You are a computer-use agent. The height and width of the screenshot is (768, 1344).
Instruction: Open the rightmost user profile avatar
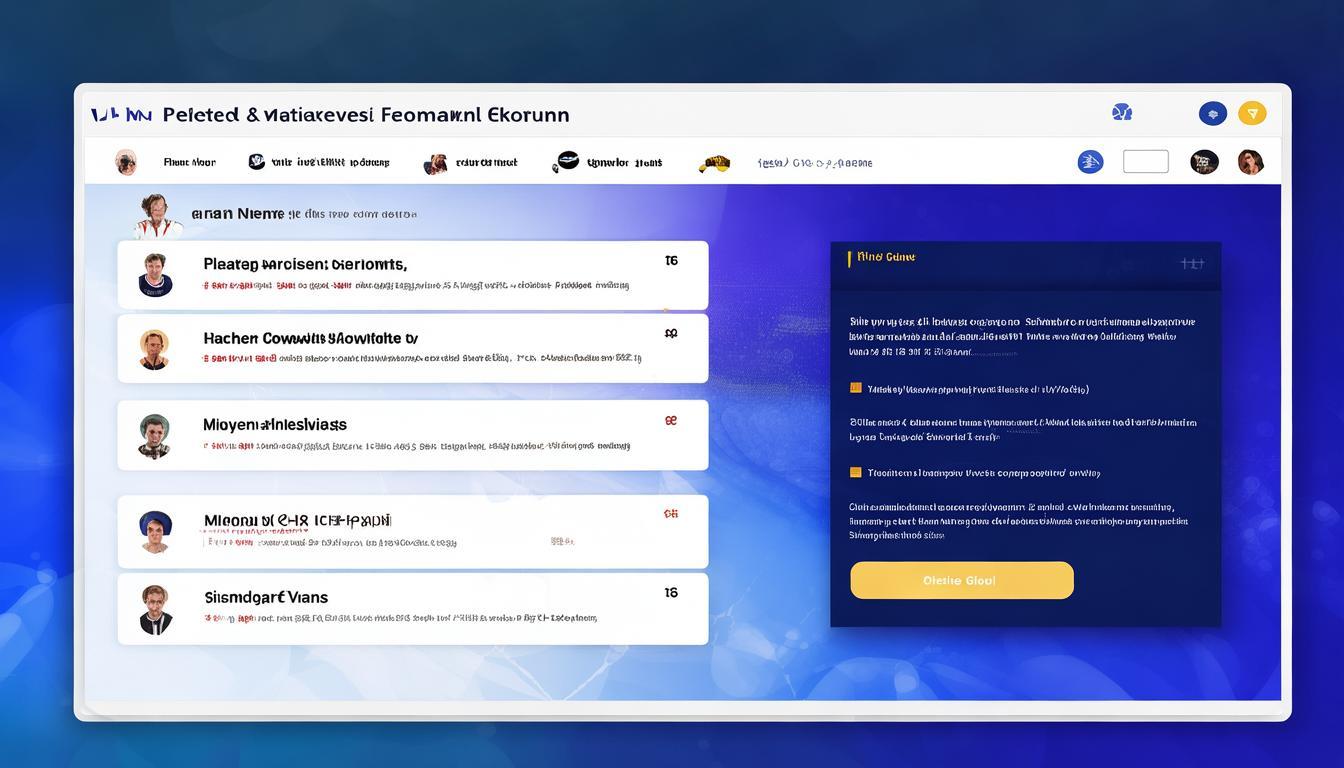1250,162
